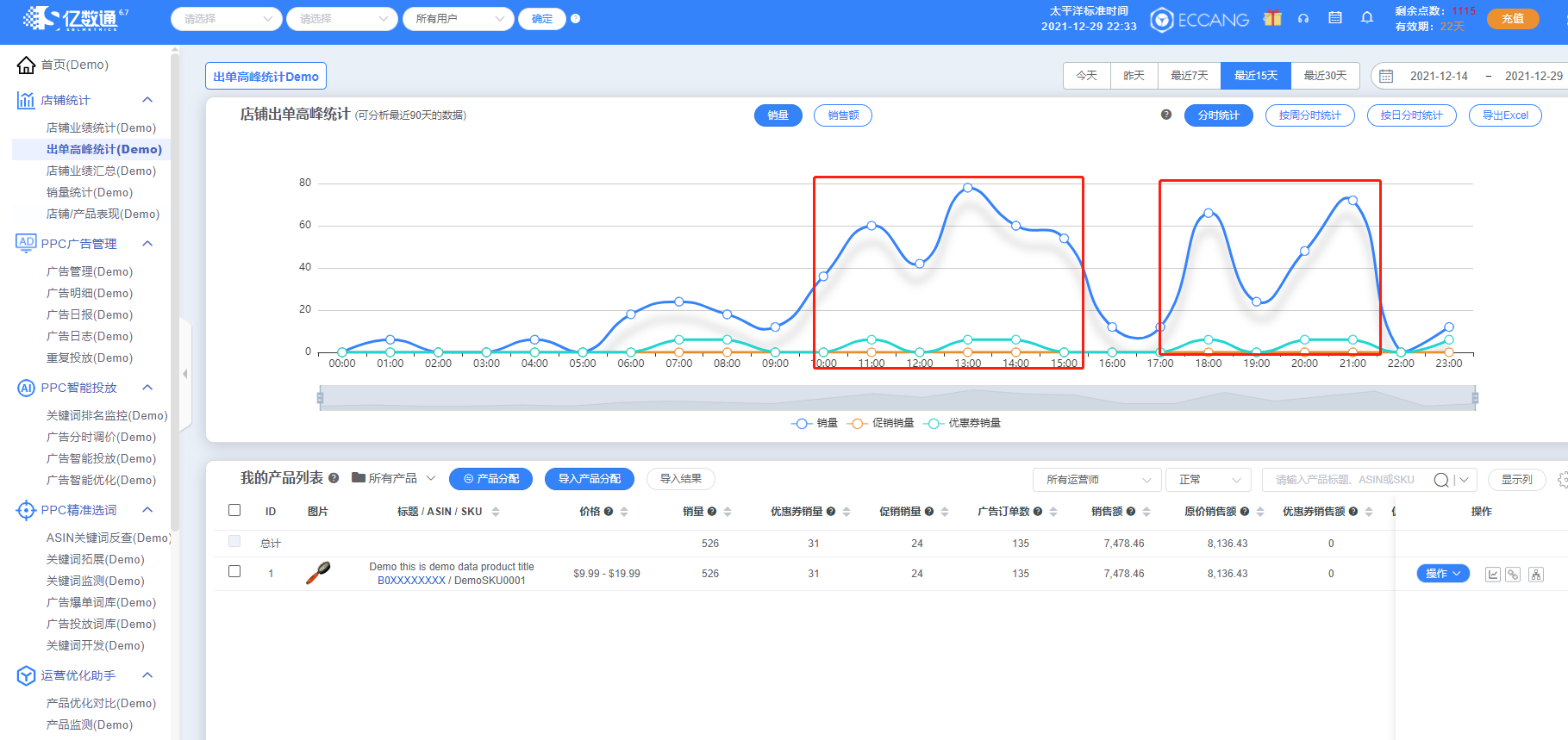Switch to 按日分时统计 view
Viewport: 1568px width, 740px height.
1412,115
